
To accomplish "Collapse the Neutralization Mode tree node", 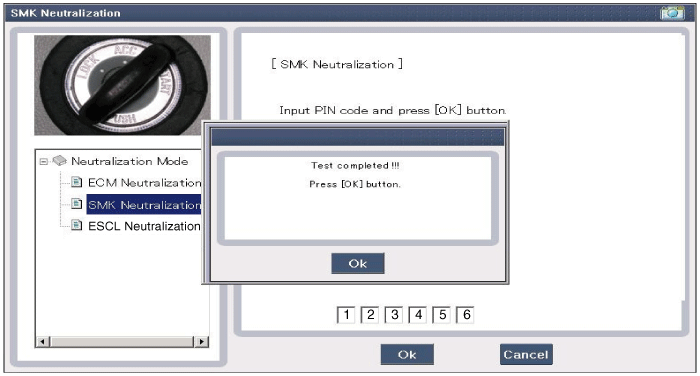I will pos(43,161).
